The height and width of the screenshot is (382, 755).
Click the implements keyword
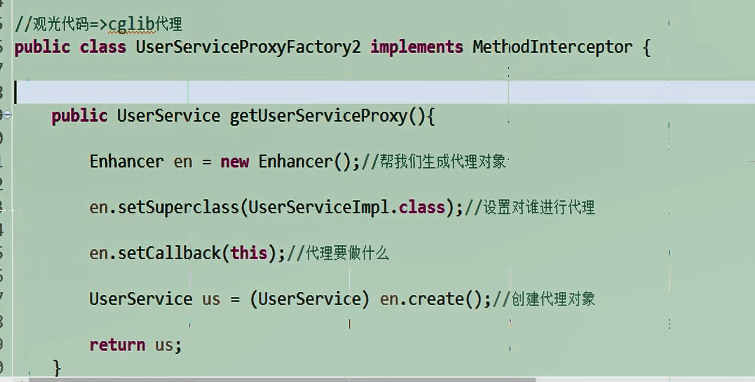(417, 47)
